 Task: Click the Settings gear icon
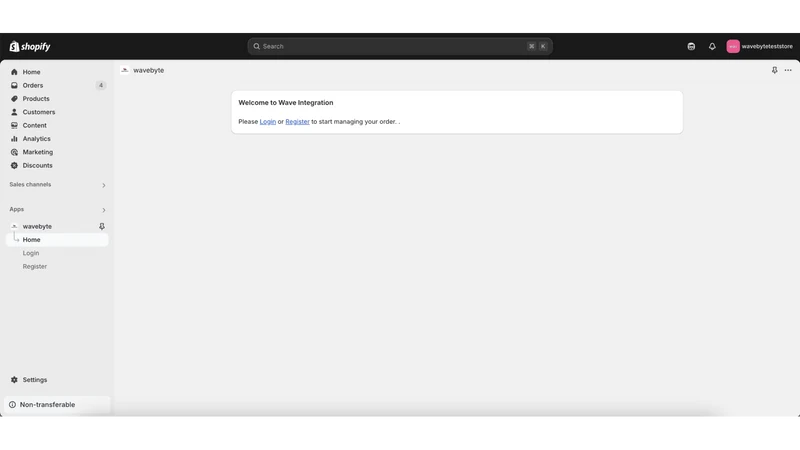point(14,380)
